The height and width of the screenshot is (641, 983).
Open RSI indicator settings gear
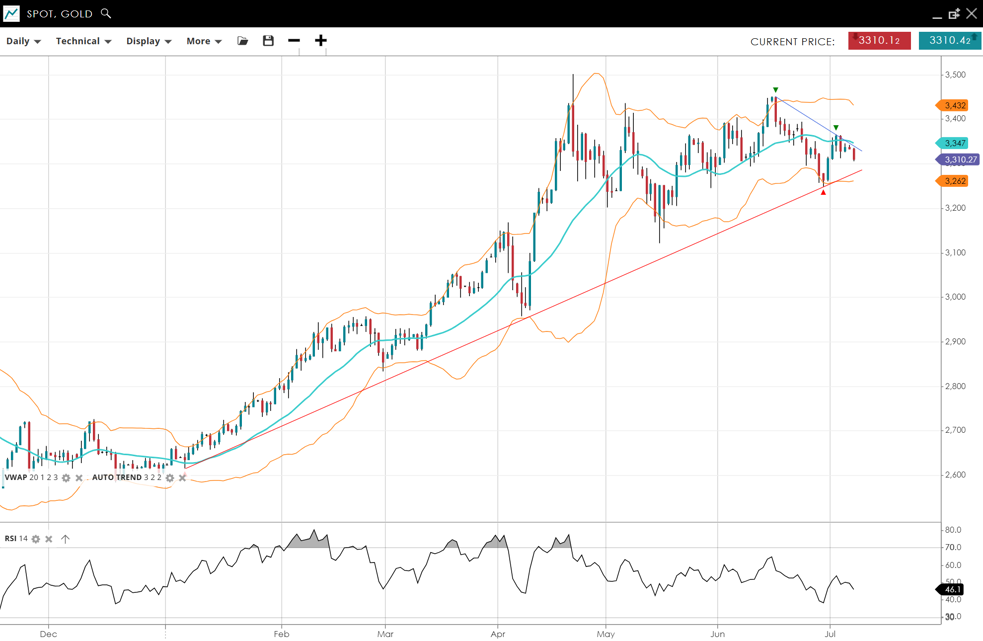[x=36, y=539]
